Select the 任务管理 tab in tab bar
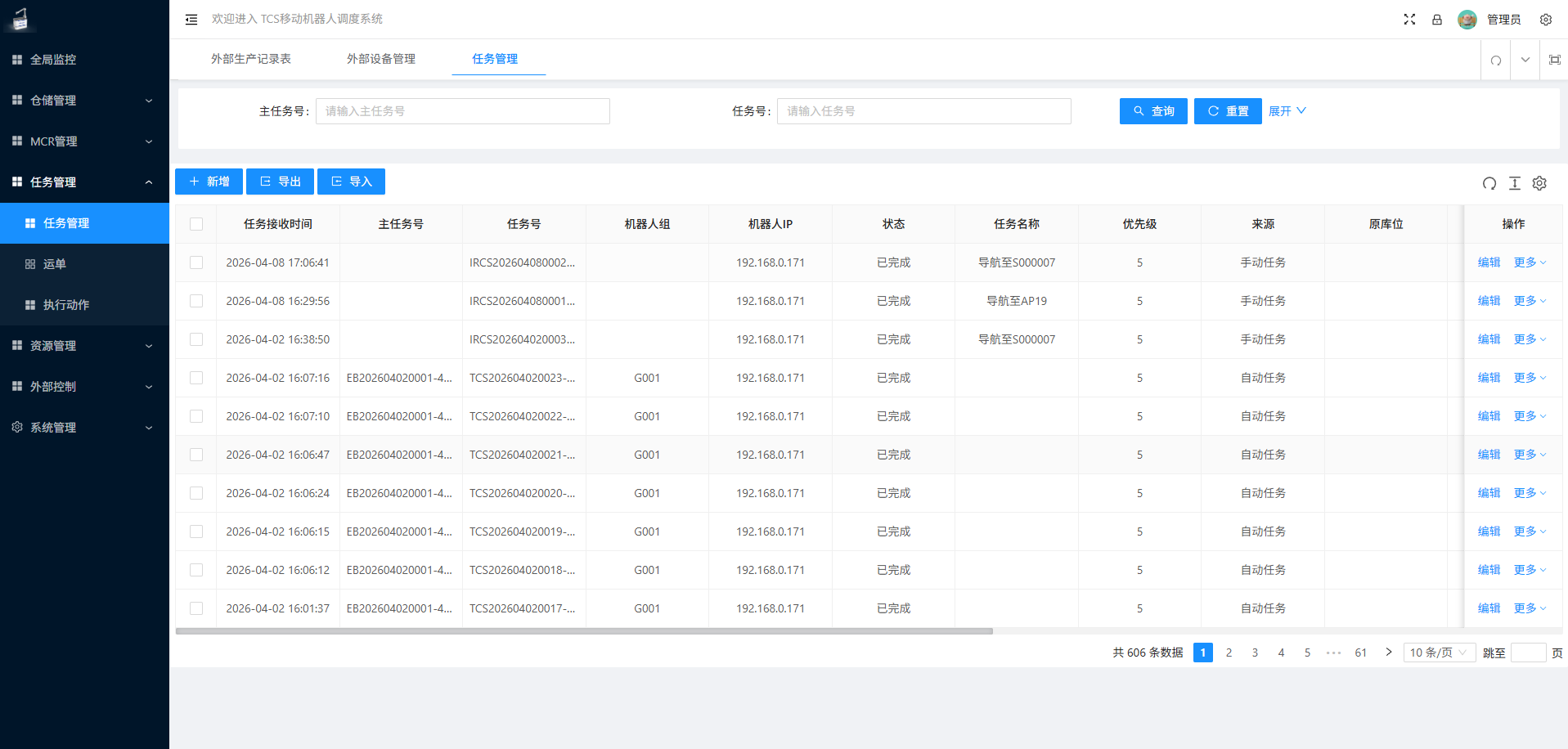 point(495,59)
